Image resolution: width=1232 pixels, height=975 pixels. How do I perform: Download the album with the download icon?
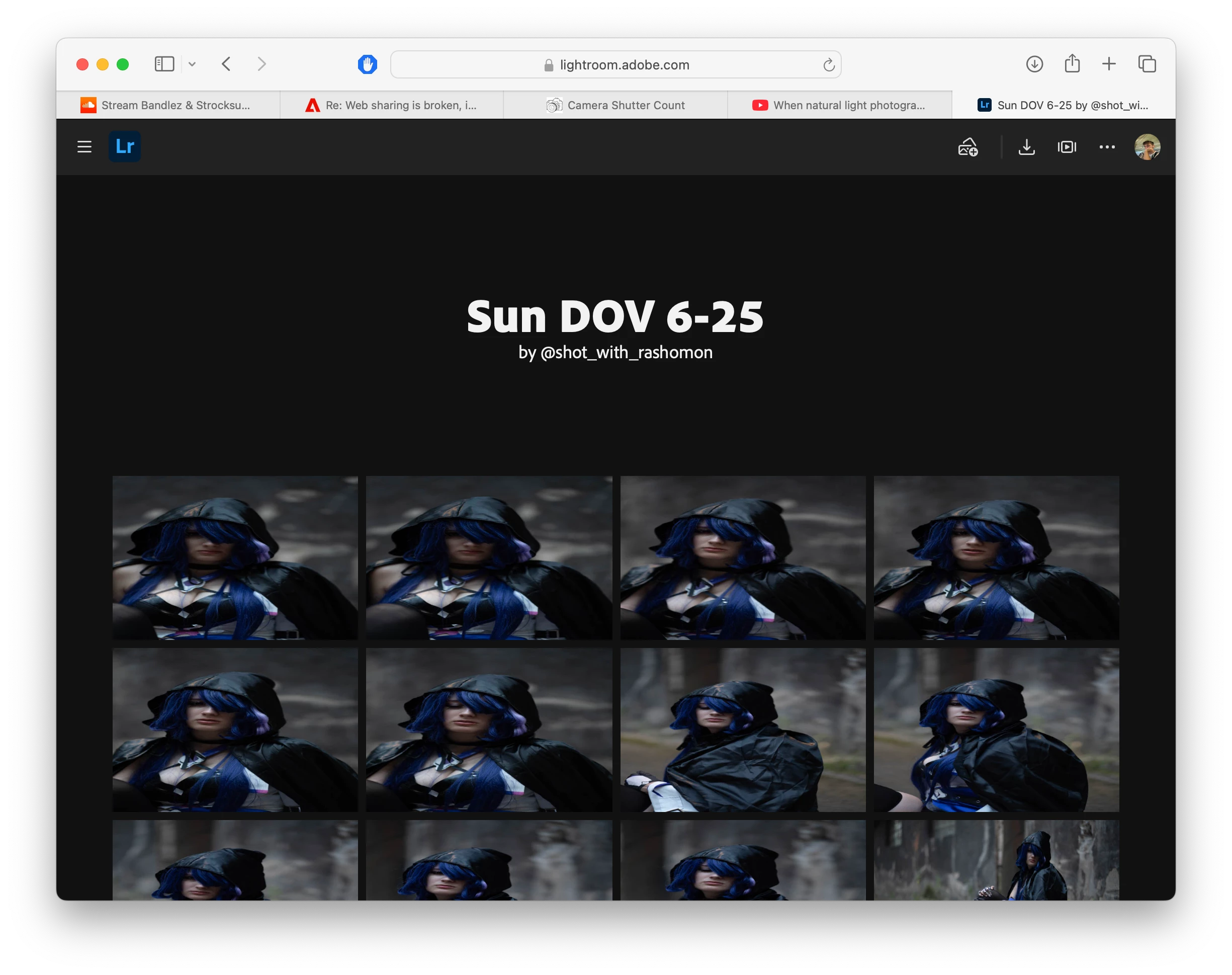tap(1026, 147)
